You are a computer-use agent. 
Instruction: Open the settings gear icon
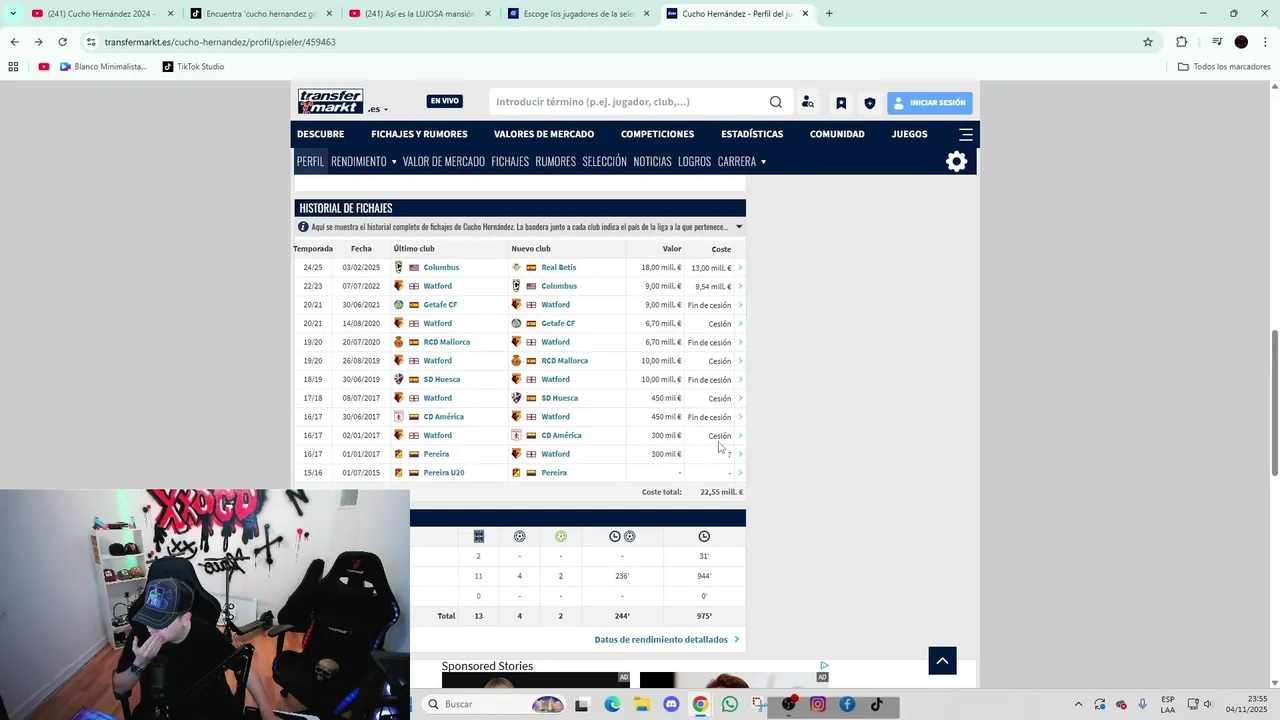tap(957, 161)
